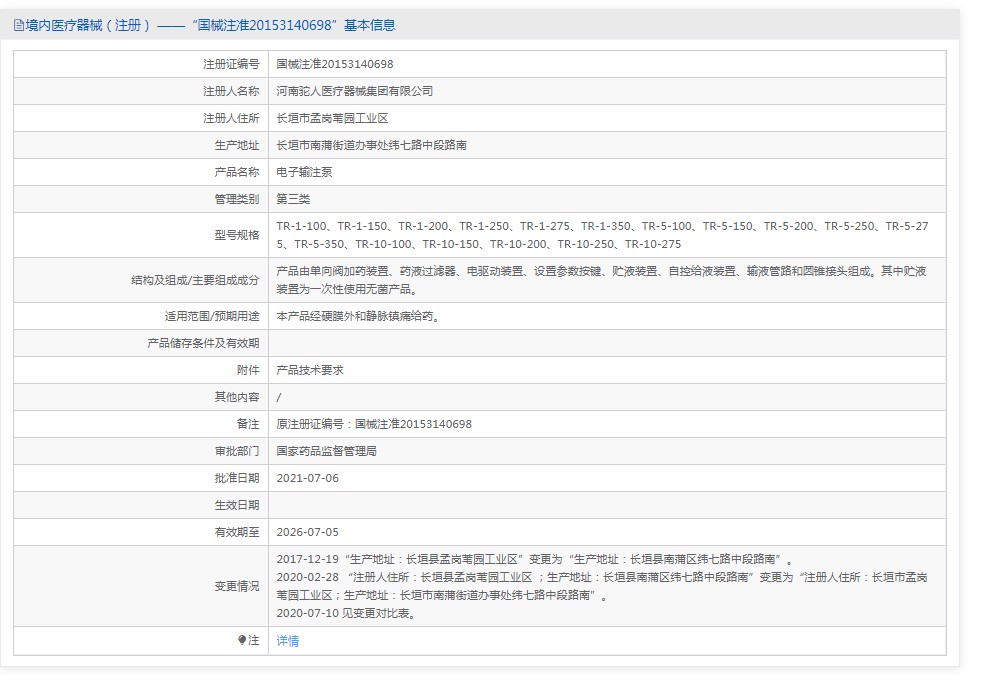Select the 审批部门 row label
The width and height of the screenshot is (985, 685).
click(237, 451)
